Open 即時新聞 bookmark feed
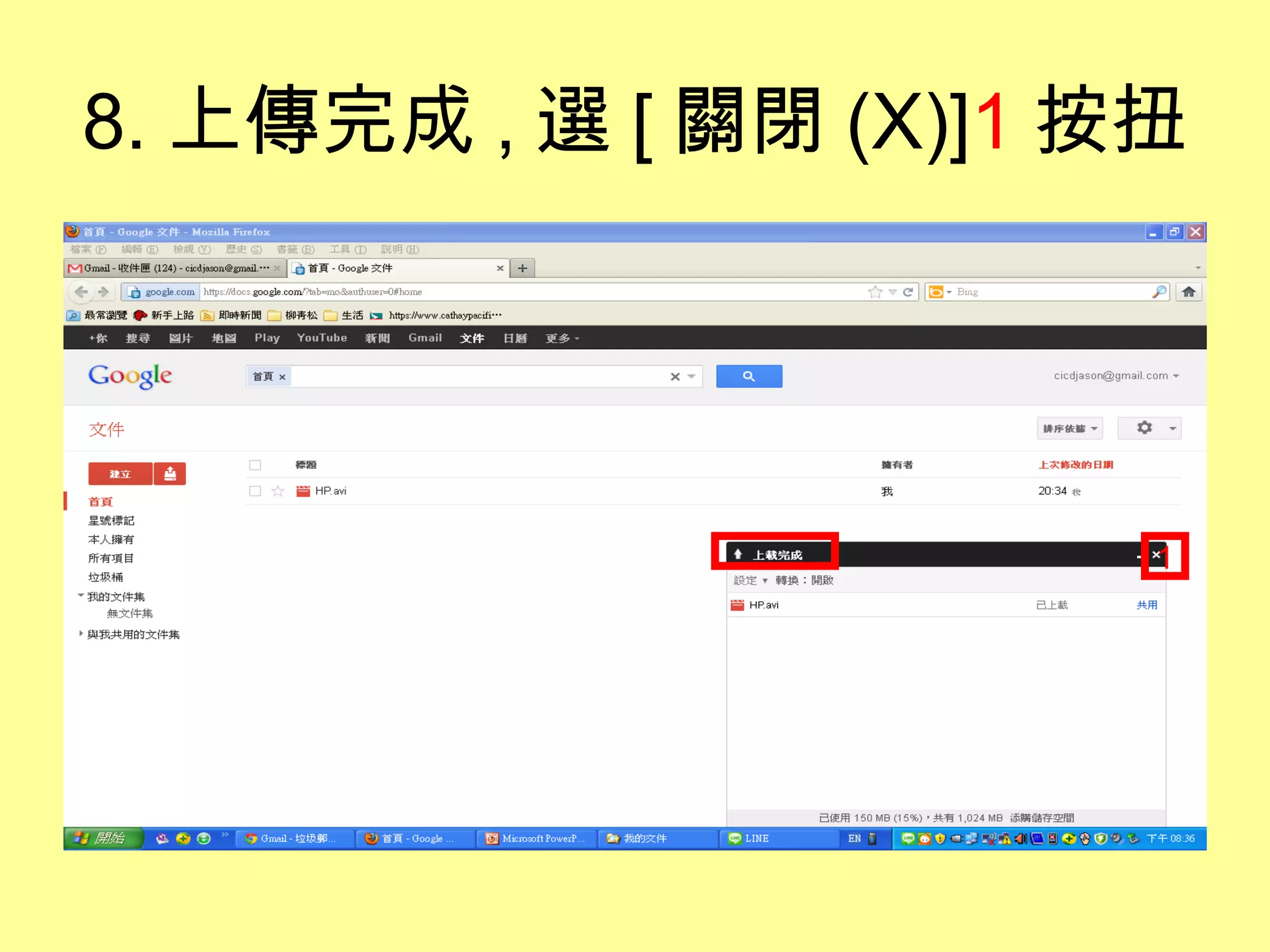This screenshot has height=952, width=1270. (x=231, y=315)
